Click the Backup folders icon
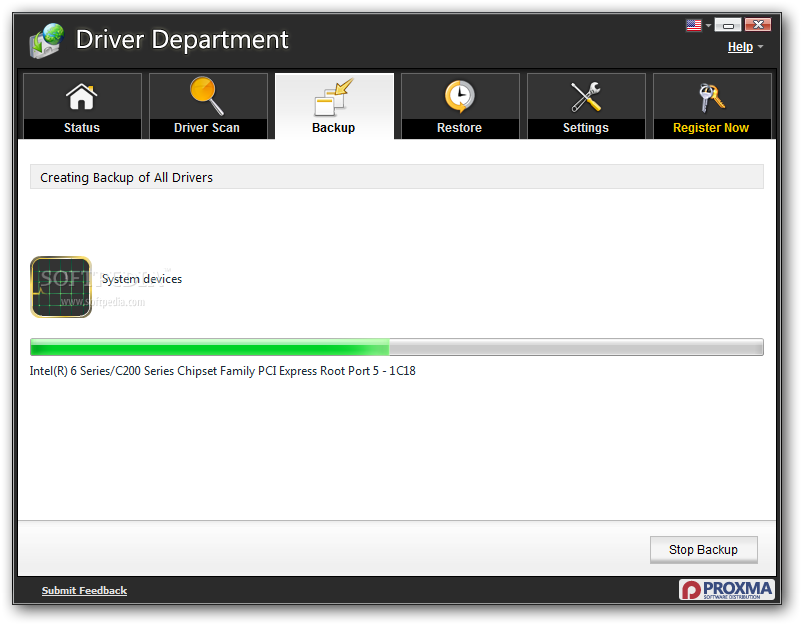Viewport: 802px width, 625px height. click(333, 97)
